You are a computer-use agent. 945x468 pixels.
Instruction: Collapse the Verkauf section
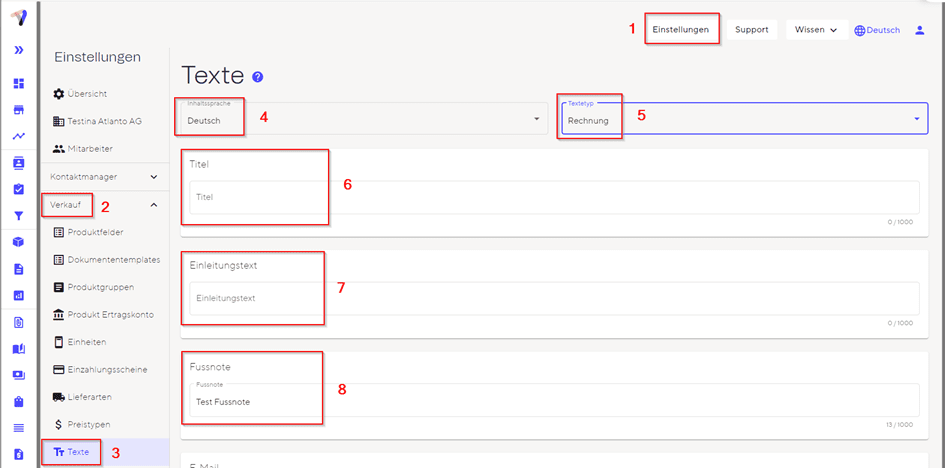pos(154,205)
